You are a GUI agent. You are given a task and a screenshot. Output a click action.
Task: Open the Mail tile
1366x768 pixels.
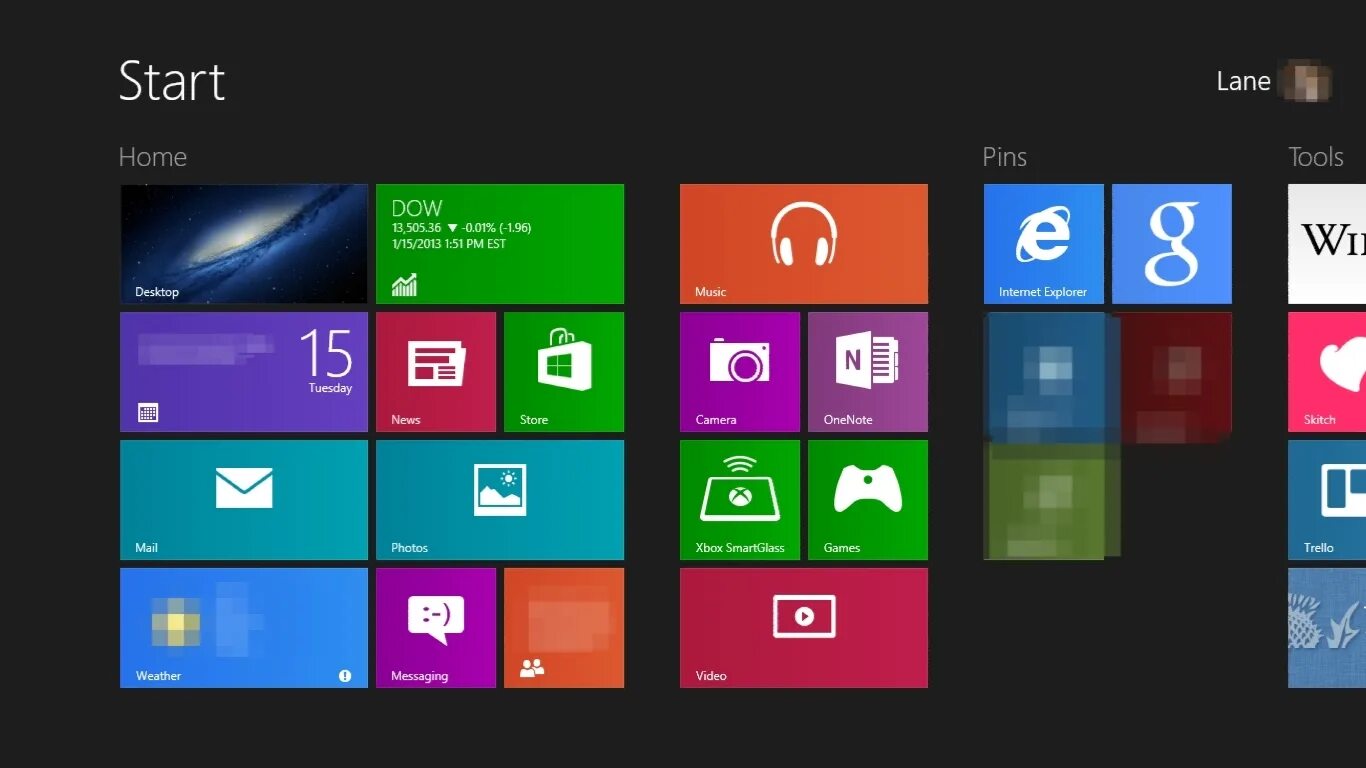[x=244, y=500]
